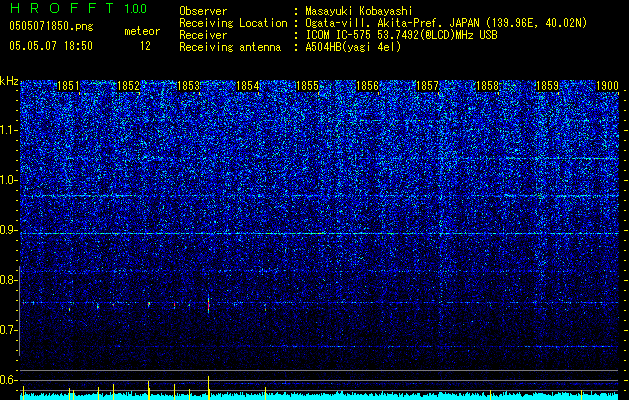Select the Ogata-vill. Akita-Pref. JAPAN location text

click(x=446, y=23)
